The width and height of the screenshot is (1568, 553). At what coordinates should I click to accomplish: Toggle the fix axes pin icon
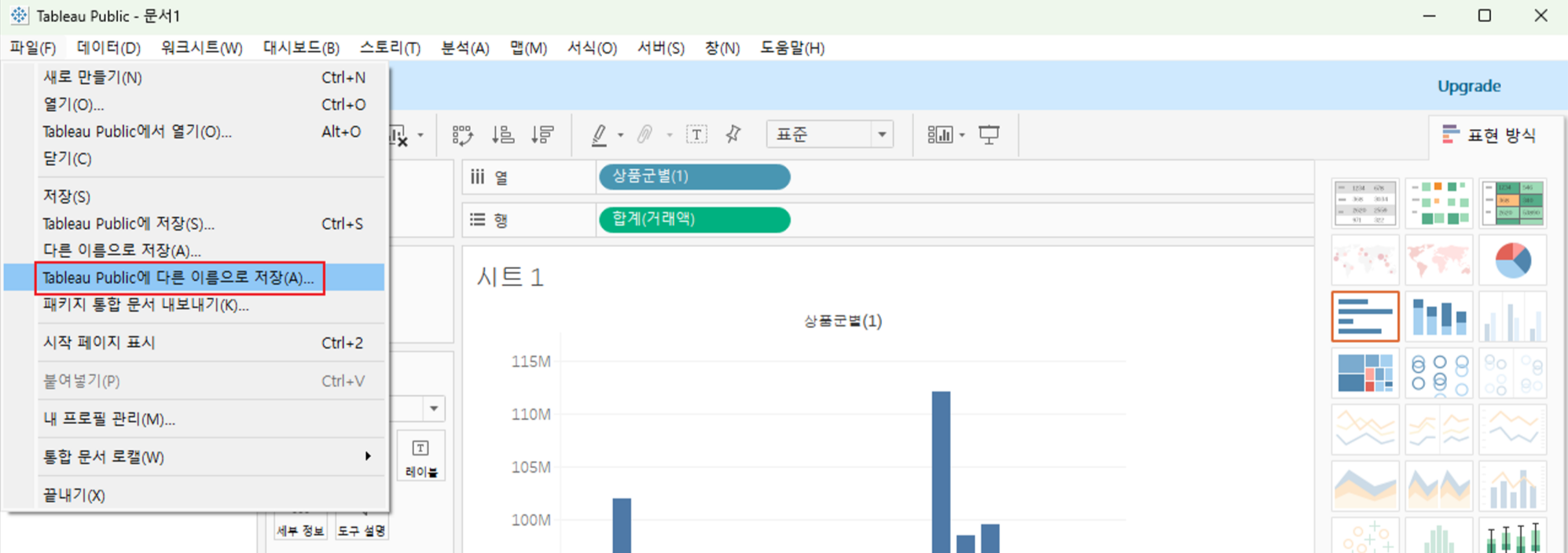[733, 135]
